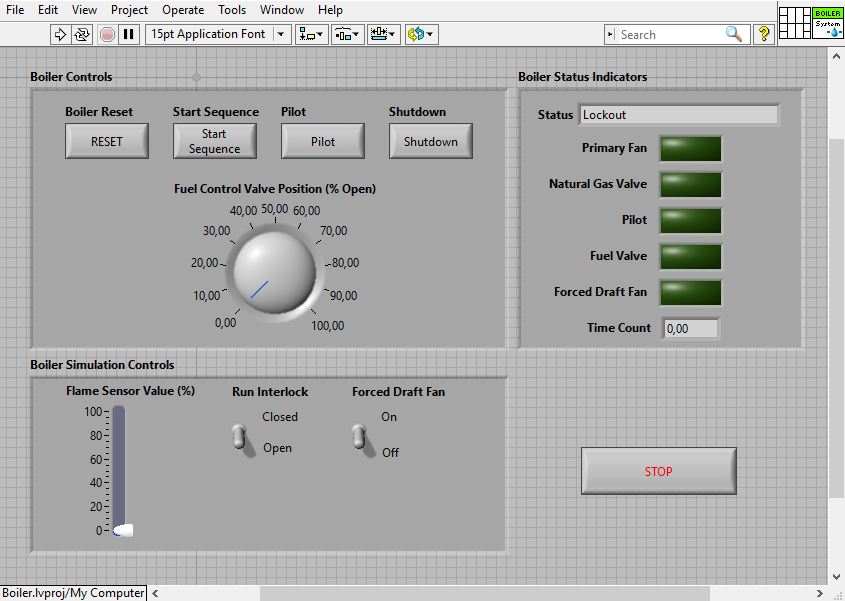Viewport: 845px width, 601px height.
Task: Click the Run Continuously icon
Action: click(x=82, y=34)
